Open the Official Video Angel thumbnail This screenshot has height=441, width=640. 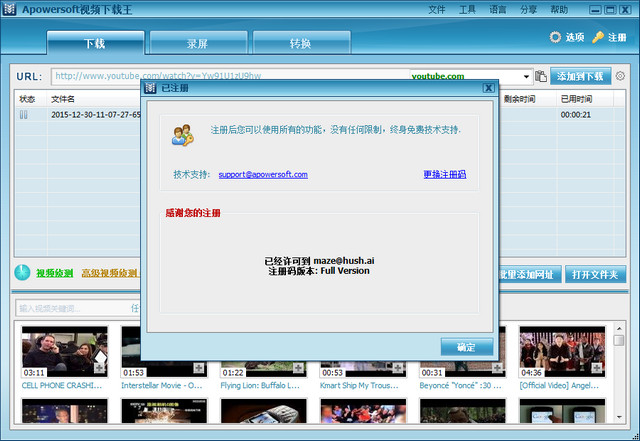tap(562, 352)
